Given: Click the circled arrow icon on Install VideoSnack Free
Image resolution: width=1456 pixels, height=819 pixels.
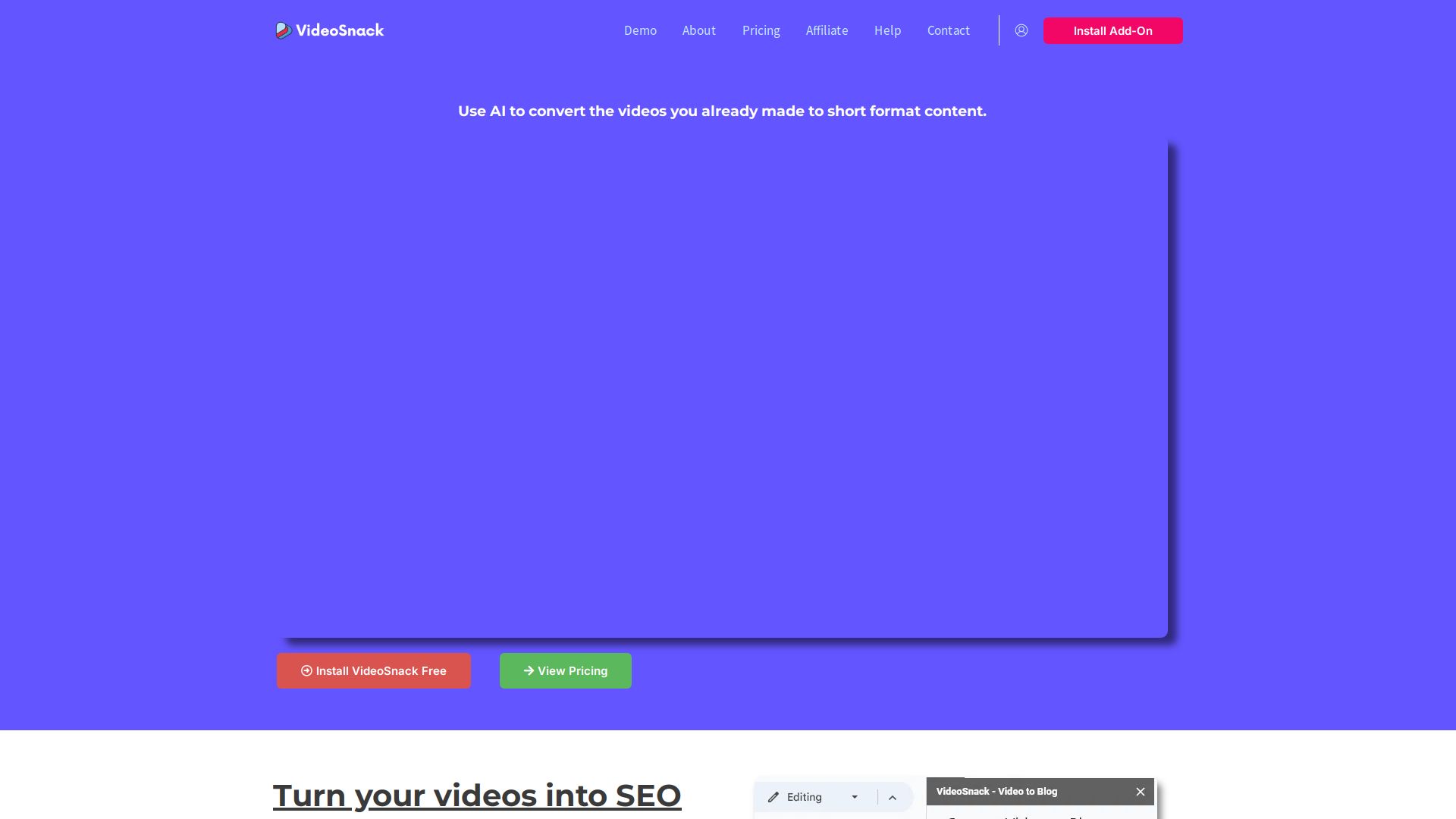Looking at the screenshot, I should 306,670.
